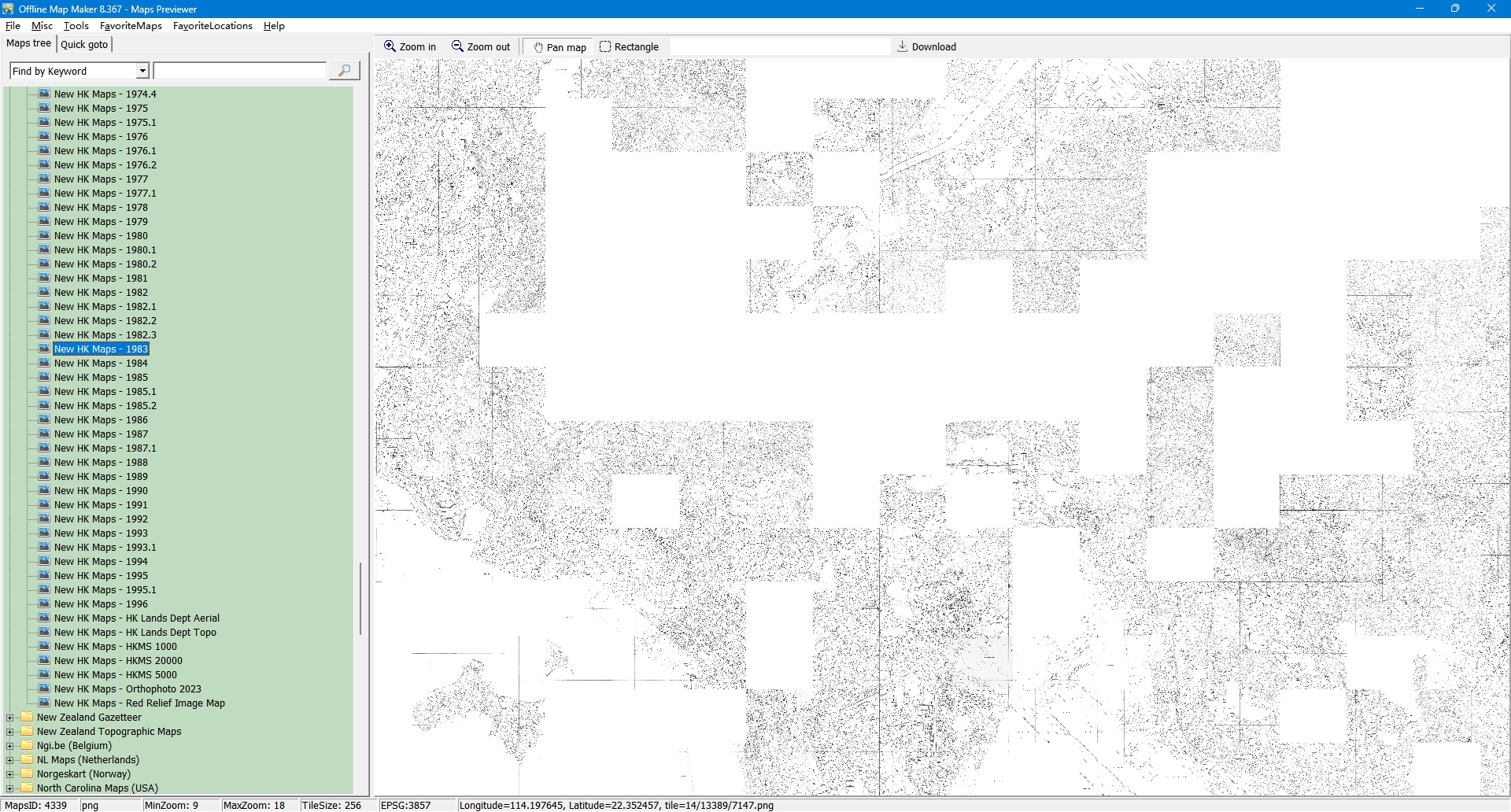This screenshot has width=1511, height=812.
Task: Click the map icon beside Orthophoto 2023
Action: click(45, 688)
